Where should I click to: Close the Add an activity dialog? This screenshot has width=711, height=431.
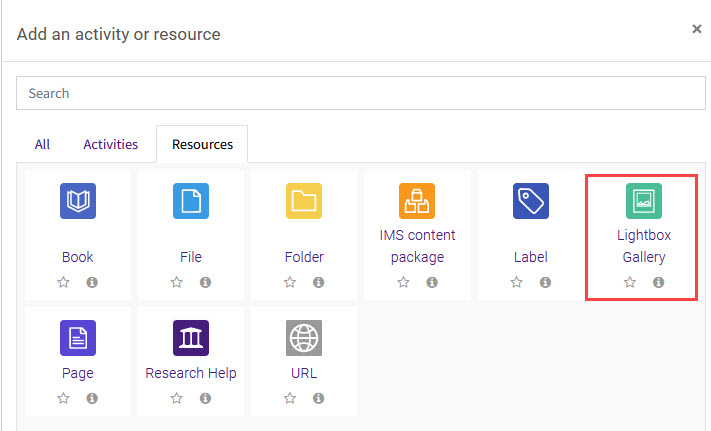(697, 29)
